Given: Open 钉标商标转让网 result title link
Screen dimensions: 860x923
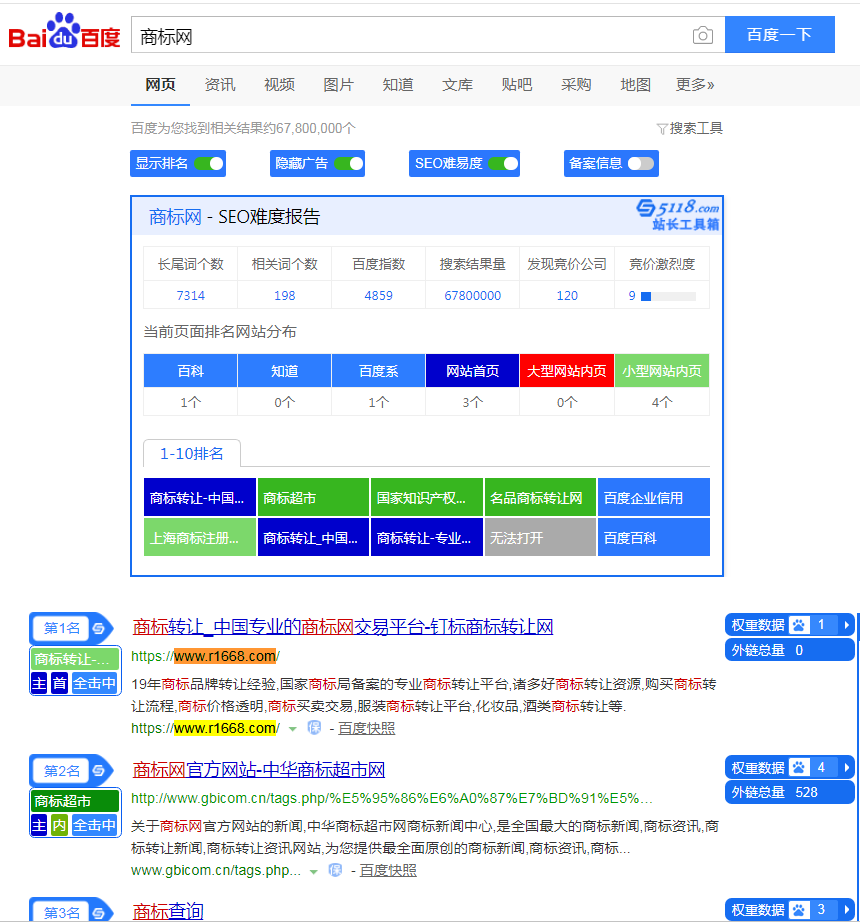Looking at the screenshot, I should (x=343, y=627).
